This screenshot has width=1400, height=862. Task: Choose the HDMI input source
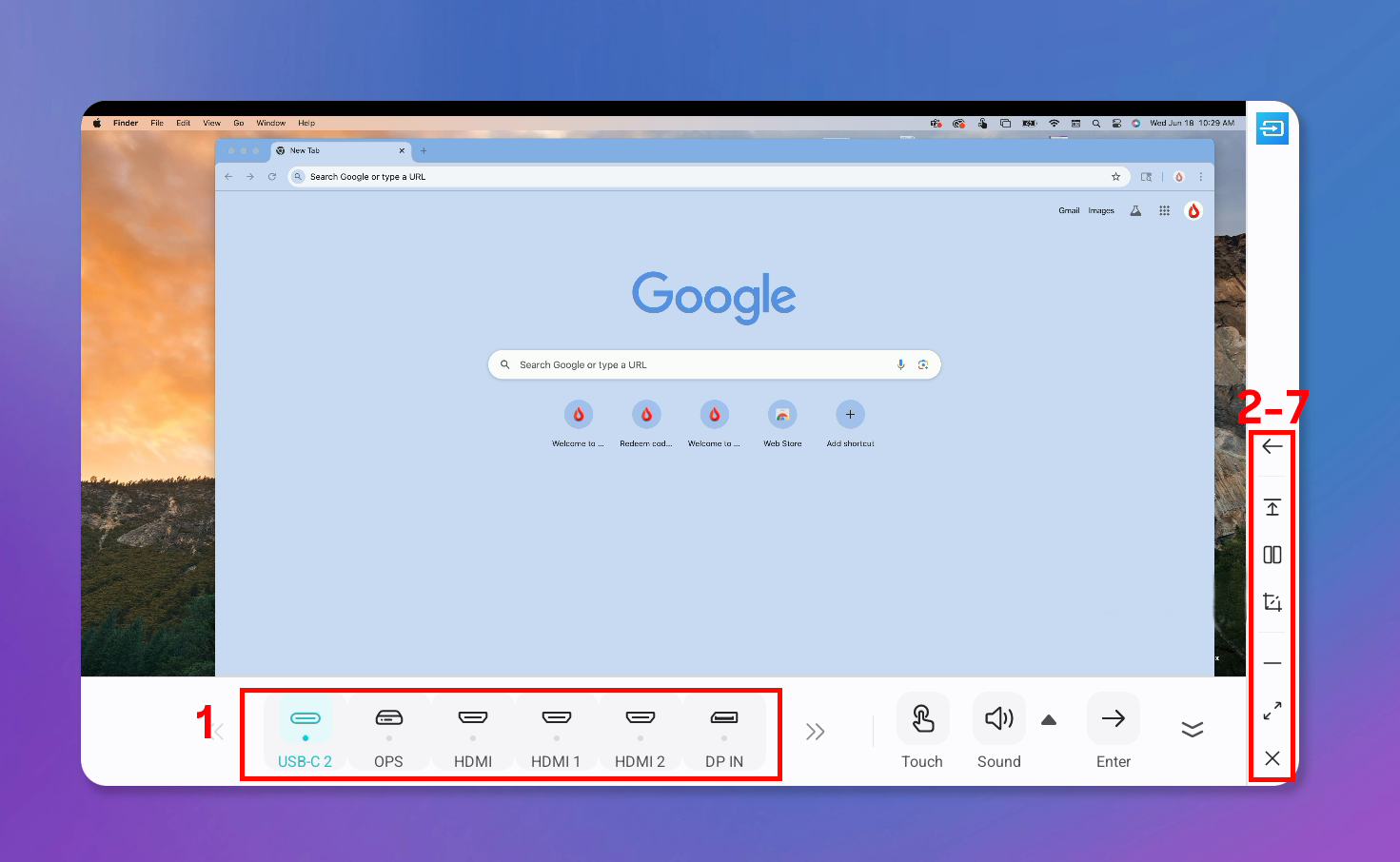[473, 732]
